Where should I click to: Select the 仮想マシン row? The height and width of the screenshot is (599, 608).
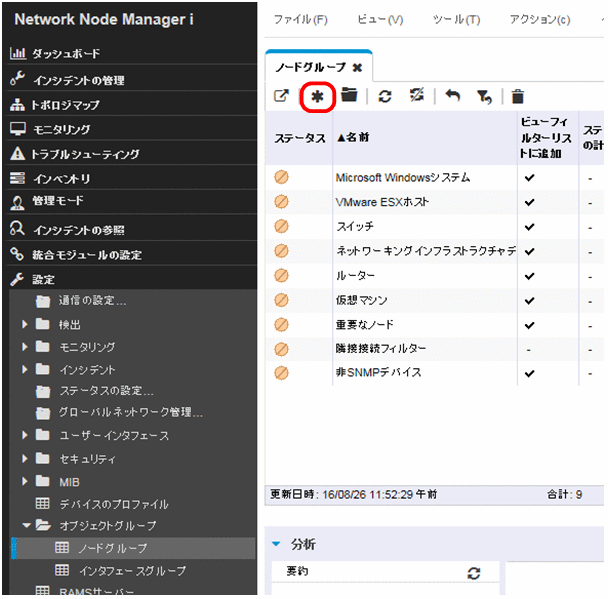[x=434, y=300]
